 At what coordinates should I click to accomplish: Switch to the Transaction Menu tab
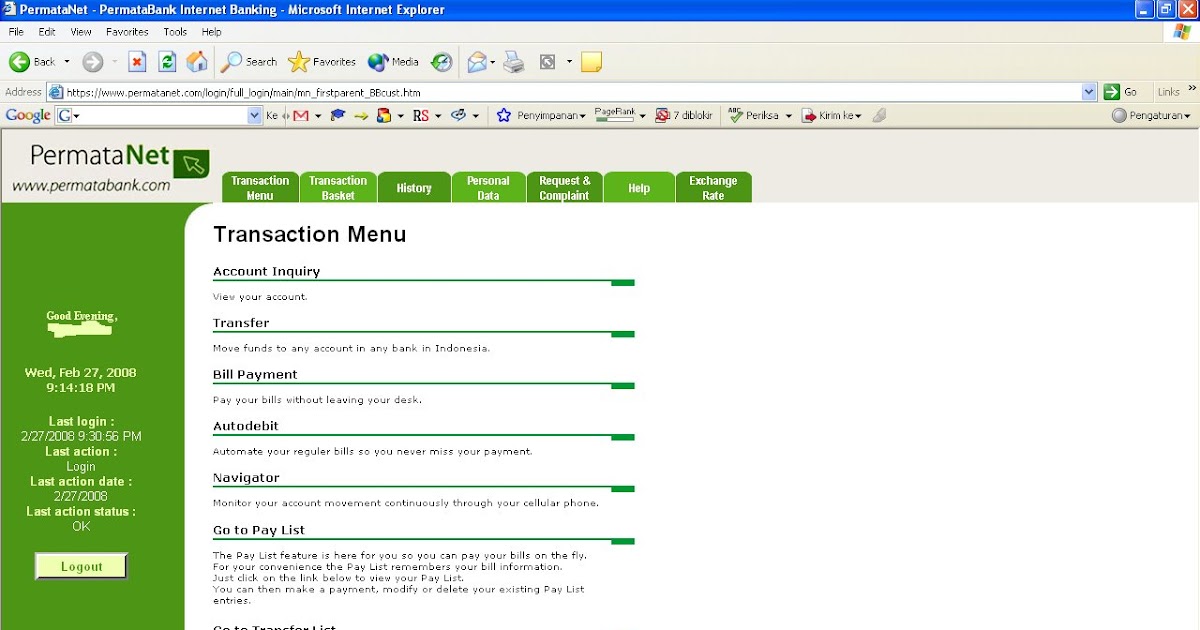(x=260, y=188)
